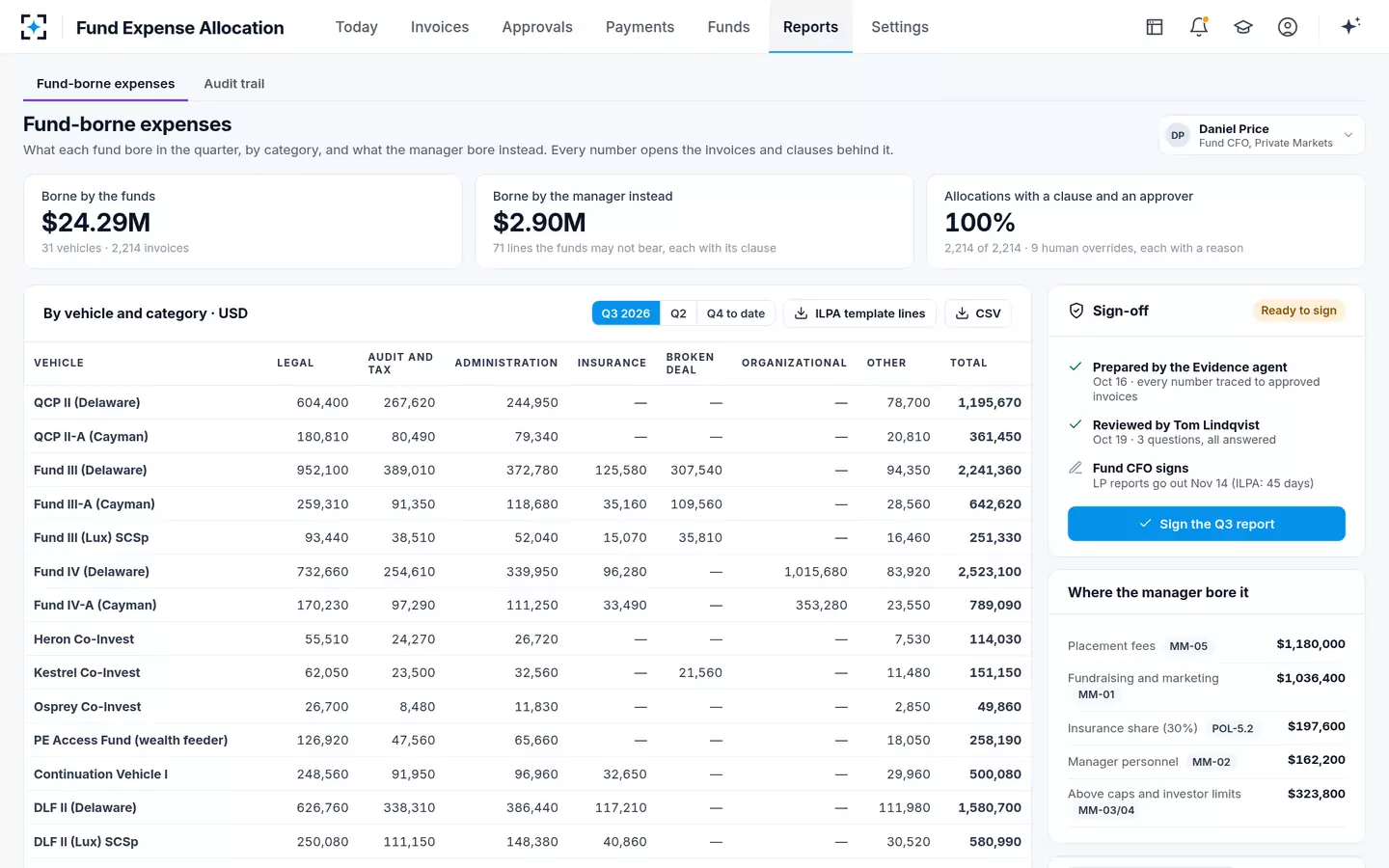Image resolution: width=1389 pixels, height=868 pixels.
Task: Open the POL-5.2 clause tag
Action: point(1233,728)
